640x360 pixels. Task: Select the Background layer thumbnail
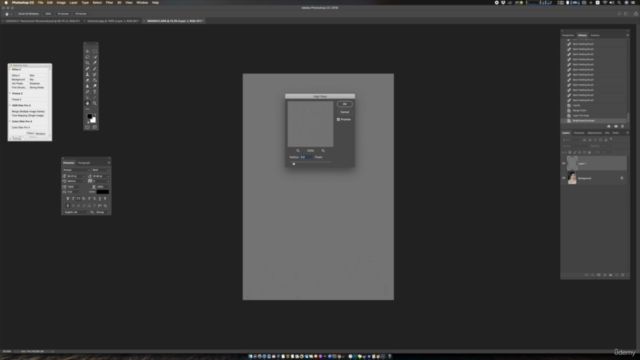click(x=572, y=178)
